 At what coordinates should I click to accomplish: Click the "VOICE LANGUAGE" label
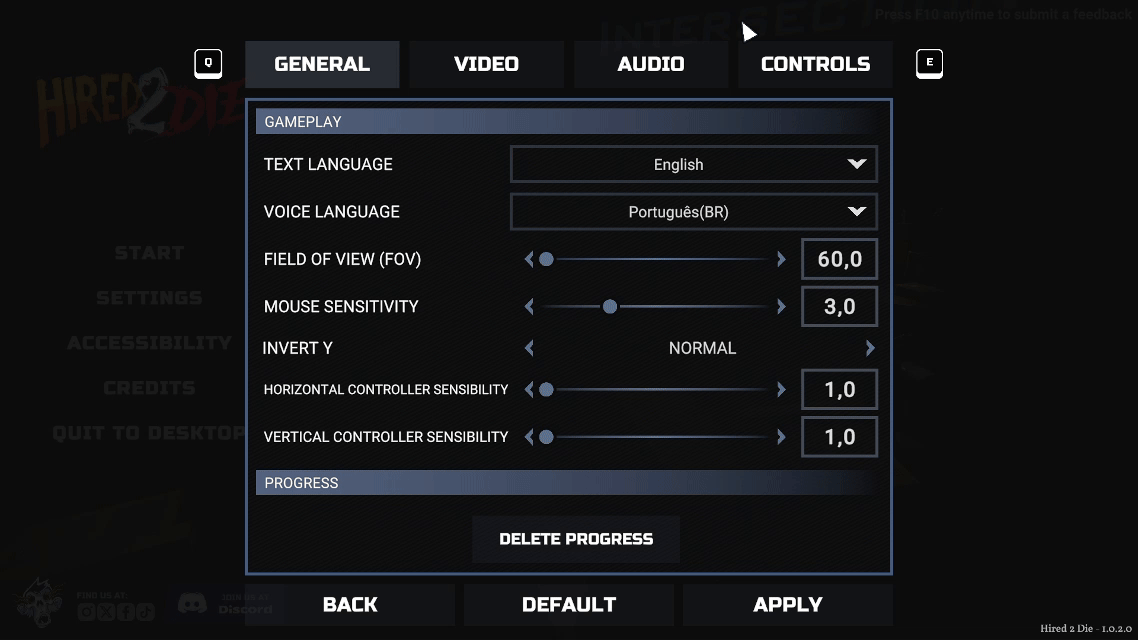[x=332, y=212]
